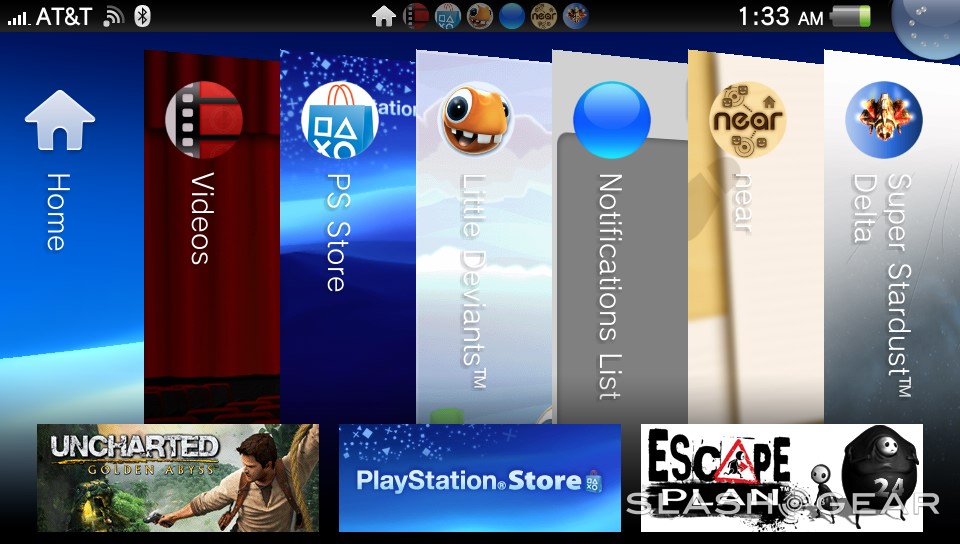Select the Home page label

58,212
